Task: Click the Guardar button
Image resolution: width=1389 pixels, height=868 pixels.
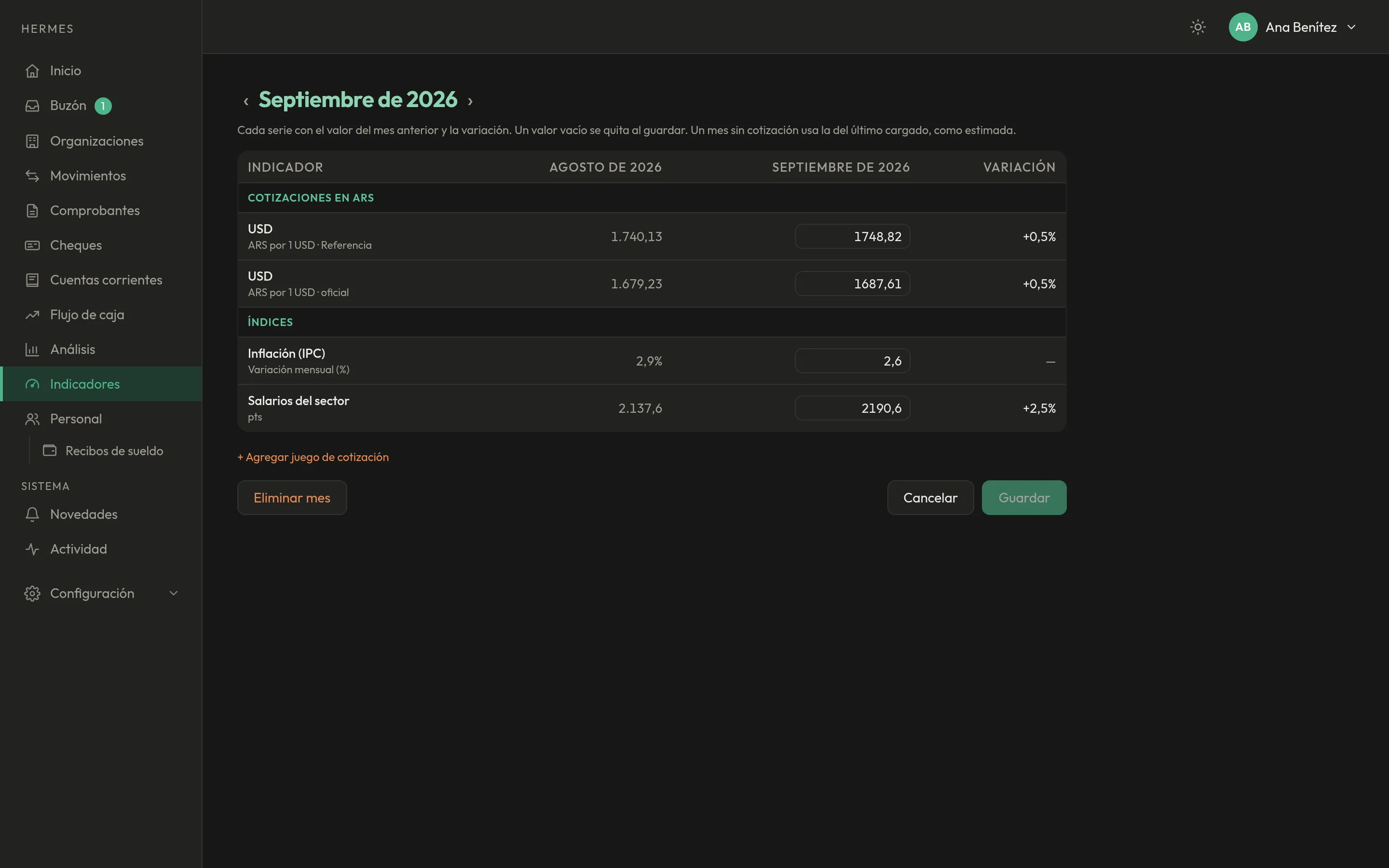Action: tap(1024, 498)
